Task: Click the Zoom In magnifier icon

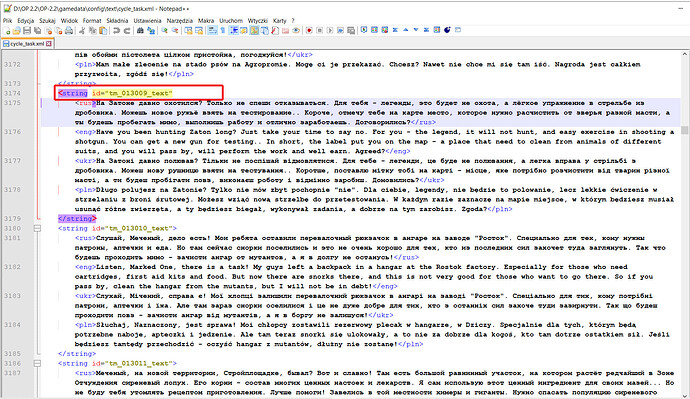Action: pos(164,30)
